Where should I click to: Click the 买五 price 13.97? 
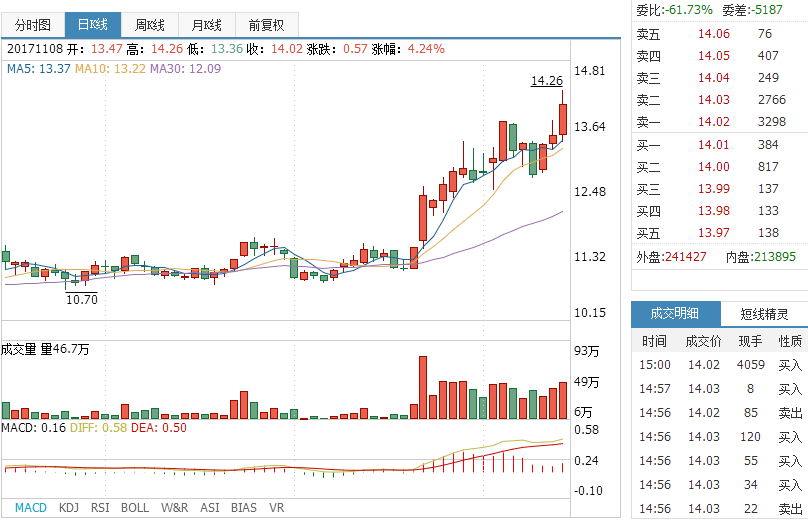click(714, 233)
